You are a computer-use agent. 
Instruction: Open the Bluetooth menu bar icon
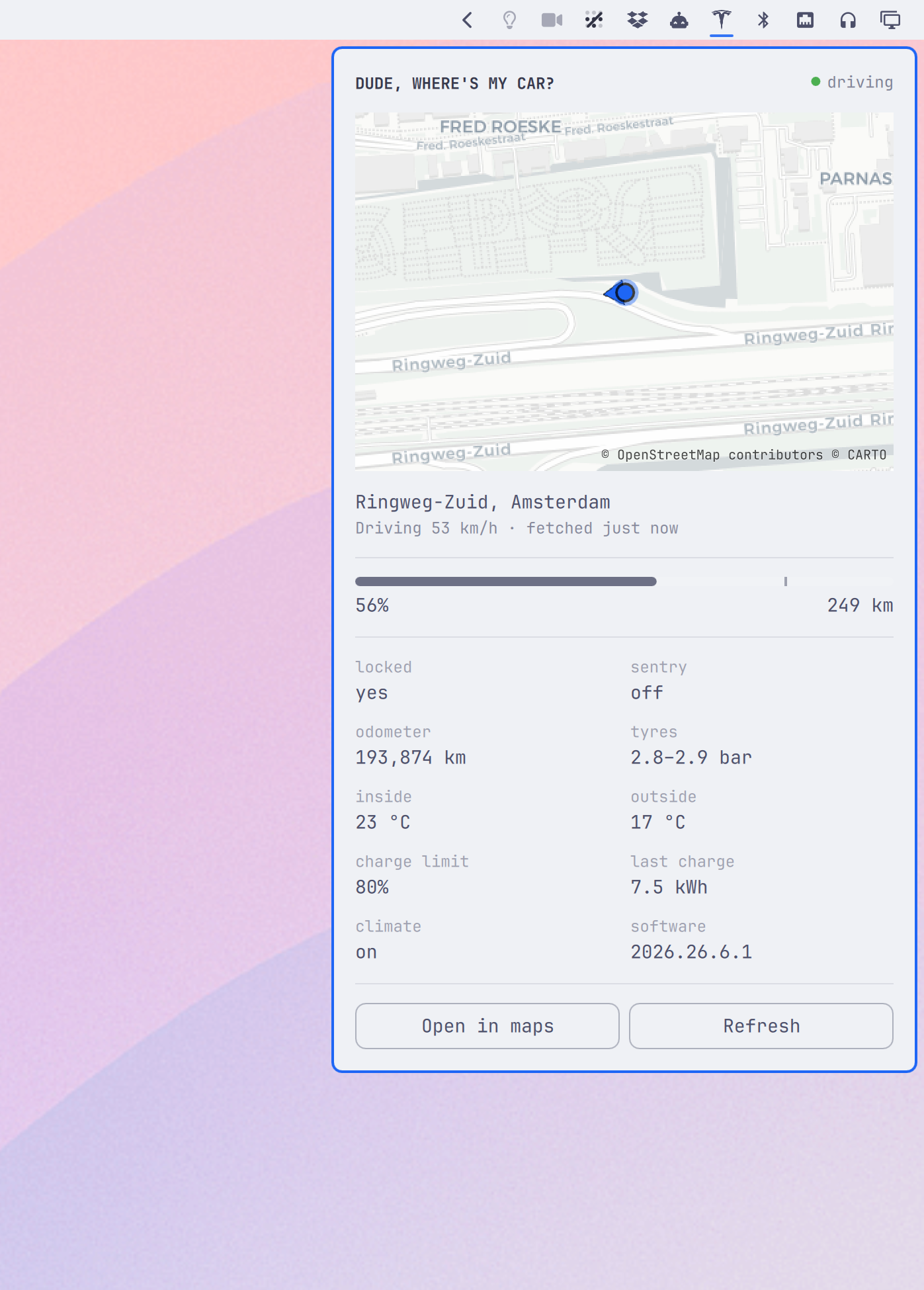tap(763, 21)
